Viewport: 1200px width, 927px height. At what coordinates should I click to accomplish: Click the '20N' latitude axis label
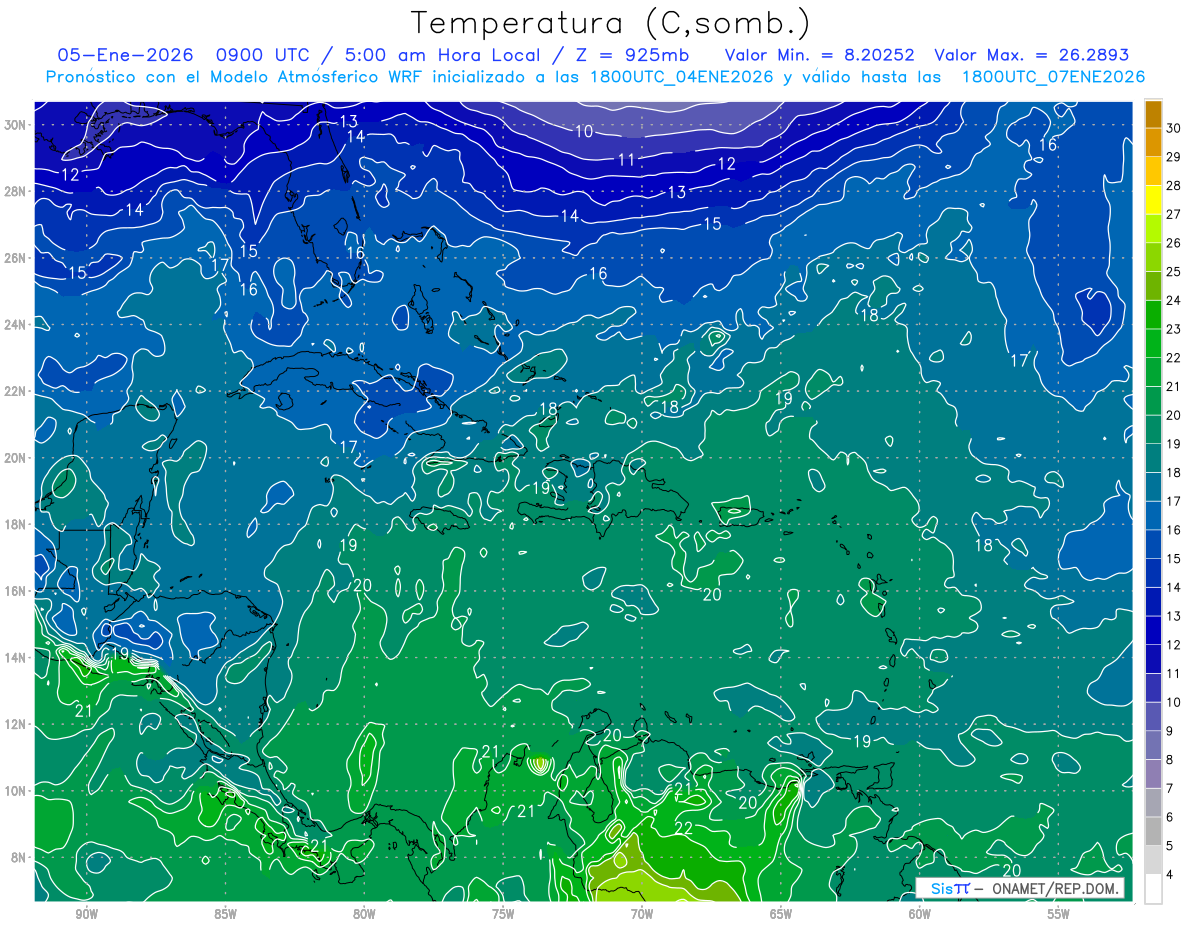click(16, 457)
